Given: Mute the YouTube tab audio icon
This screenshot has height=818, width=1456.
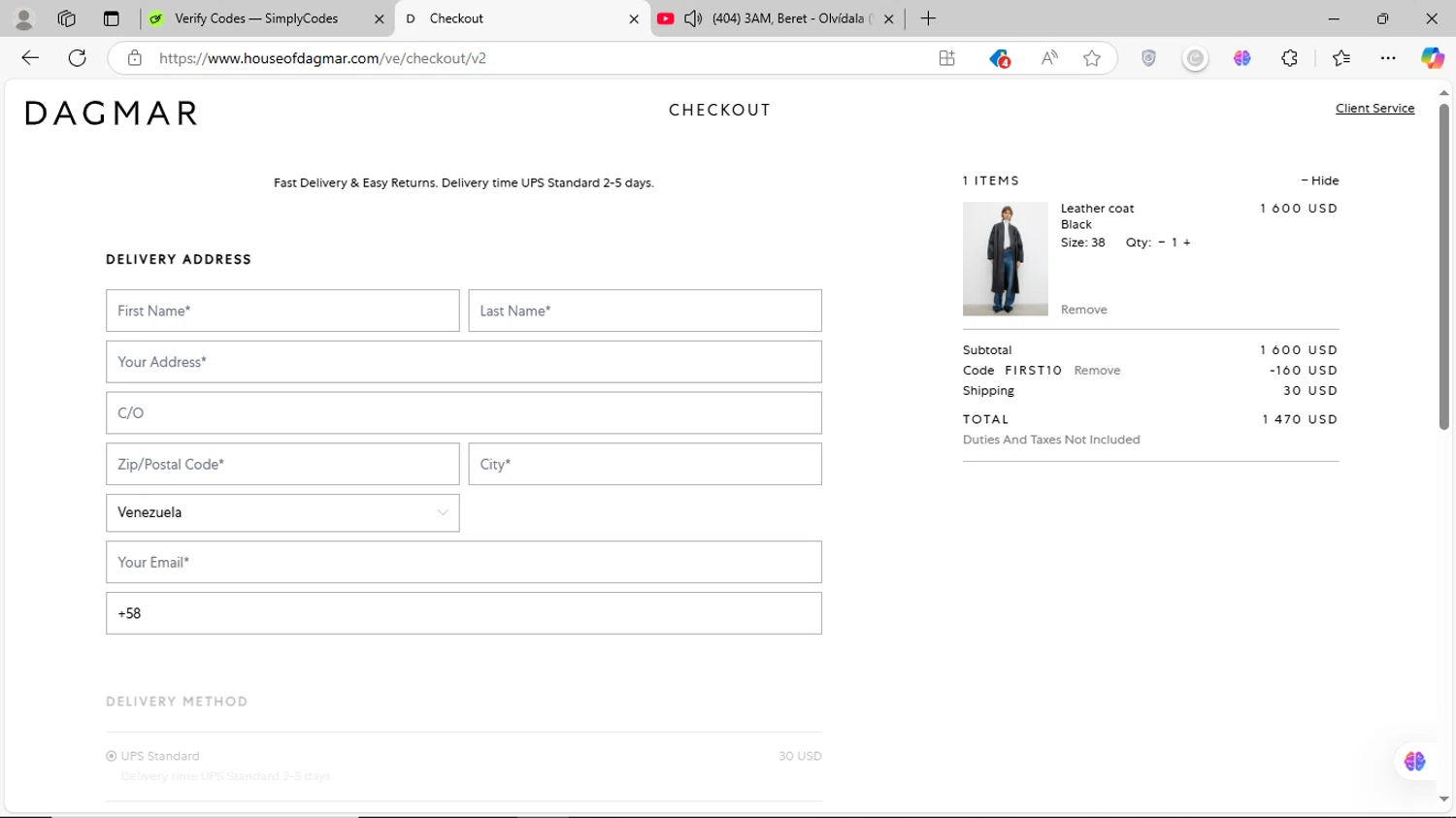Looking at the screenshot, I should (693, 18).
